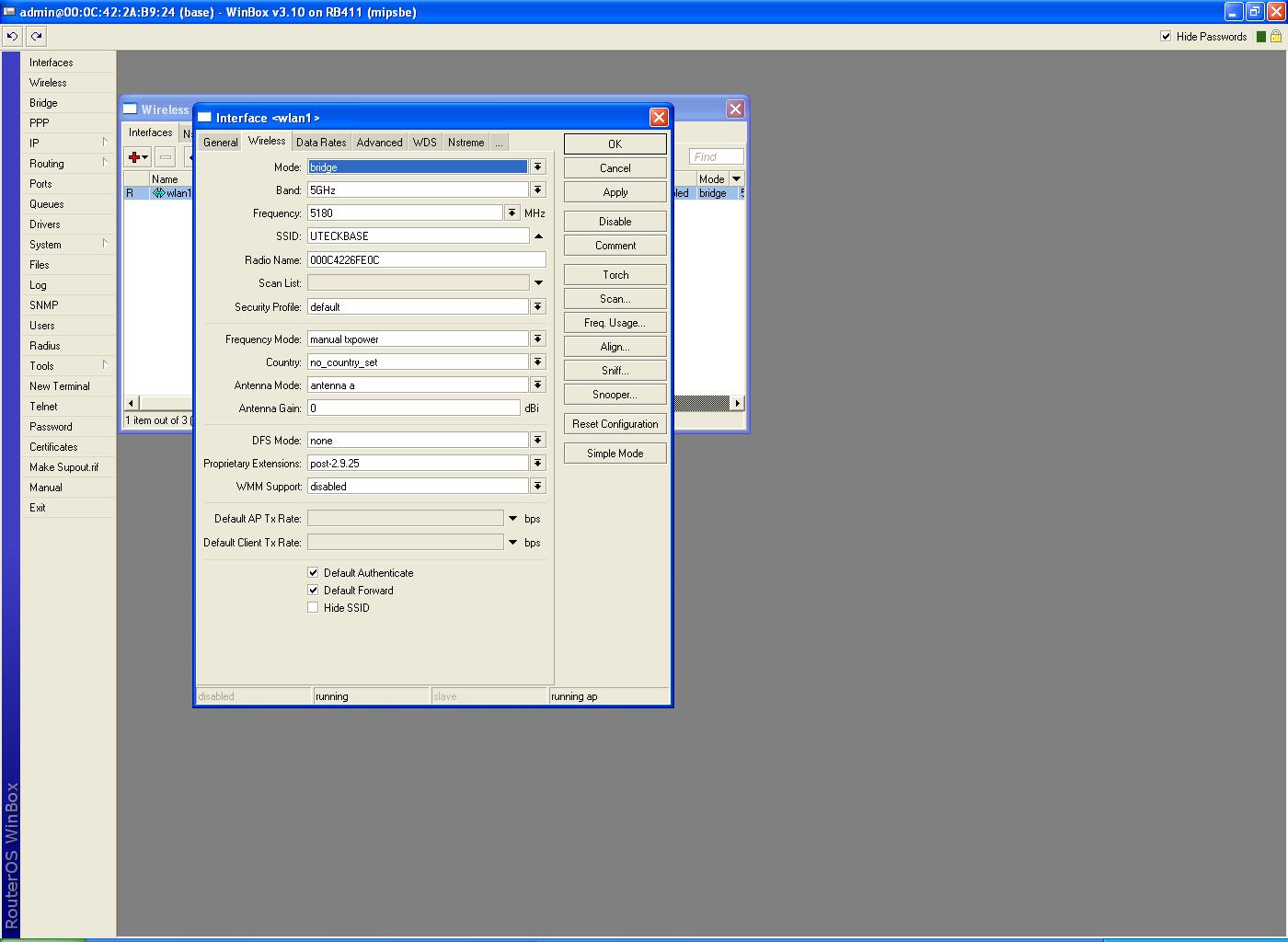This screenshot has width=1288, height=942.
Task: Close the Wireless window behind the dialog
Action: pos(735,109)
